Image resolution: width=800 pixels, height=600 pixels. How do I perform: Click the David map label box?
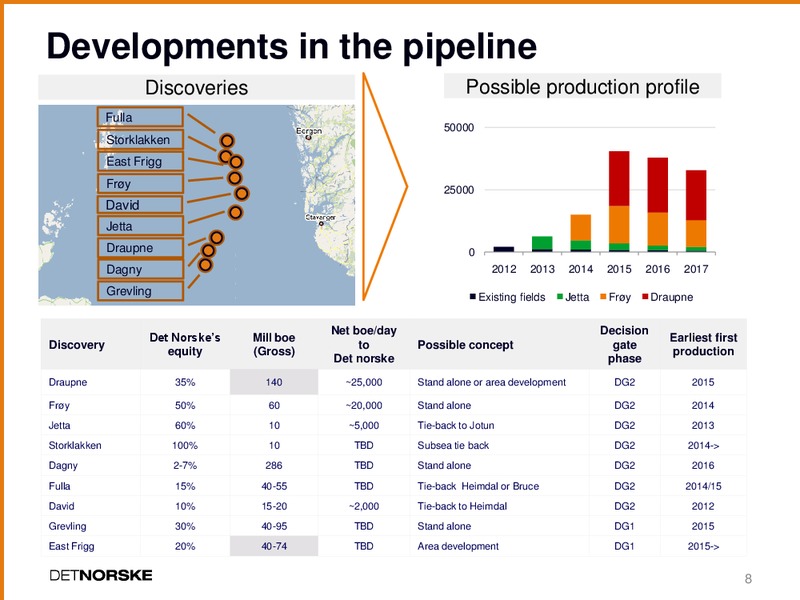click(x=140, y=205)
